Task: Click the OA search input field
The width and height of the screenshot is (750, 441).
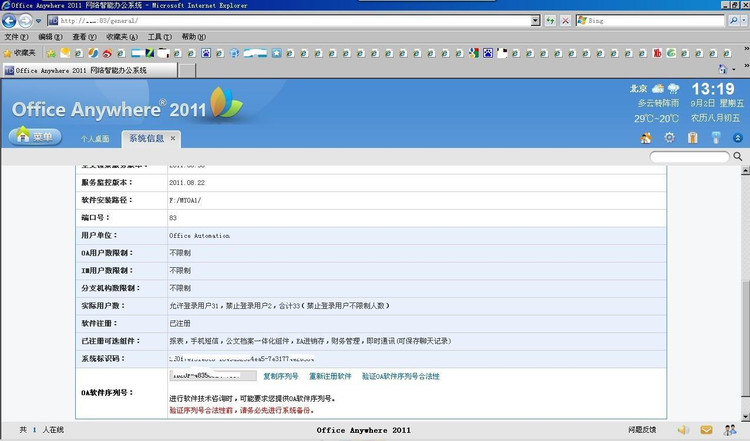Action: pyautogui.click(x=689, y=156)
